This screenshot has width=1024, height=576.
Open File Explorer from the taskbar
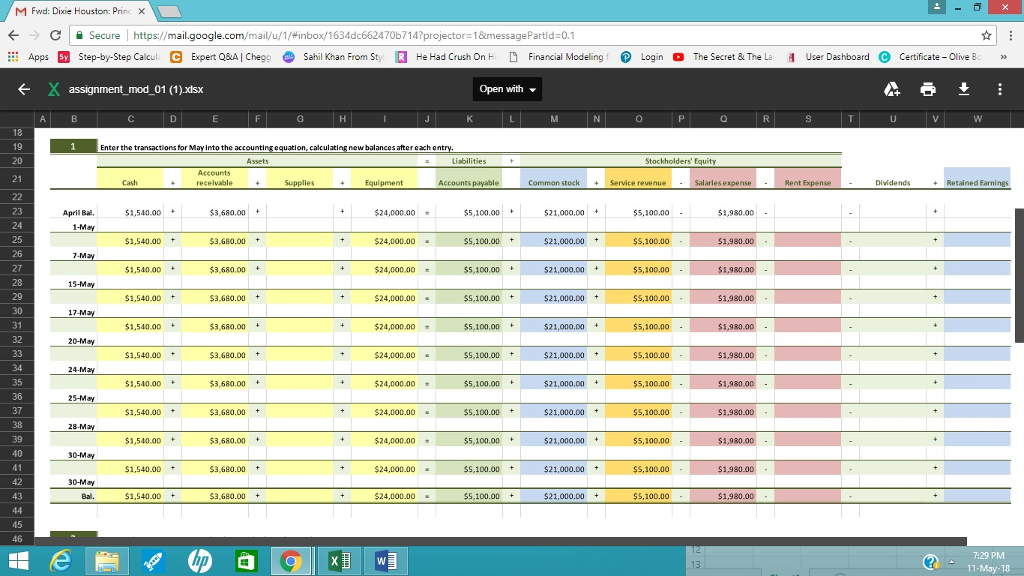(107, 561)
